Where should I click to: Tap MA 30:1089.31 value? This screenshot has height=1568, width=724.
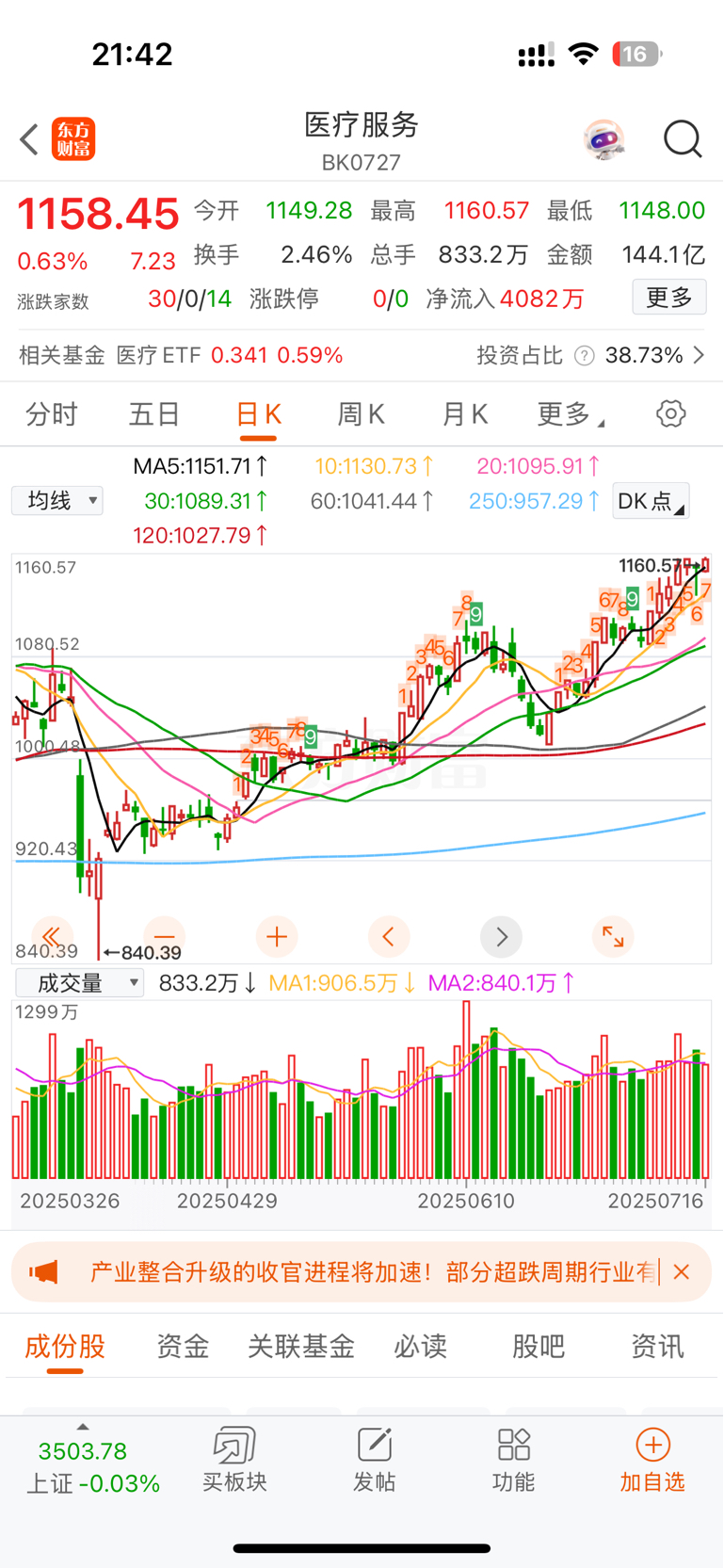coord(206,500)
